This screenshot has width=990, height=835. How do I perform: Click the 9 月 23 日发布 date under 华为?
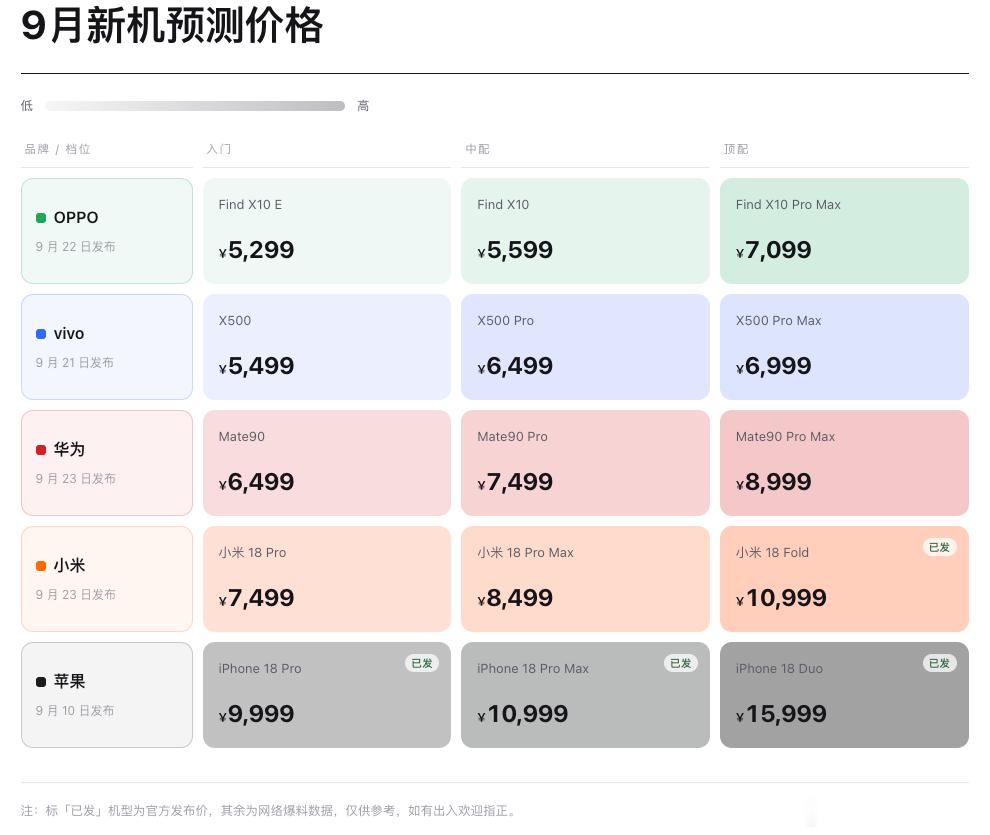pyautogui.click(x=75, y=479)
